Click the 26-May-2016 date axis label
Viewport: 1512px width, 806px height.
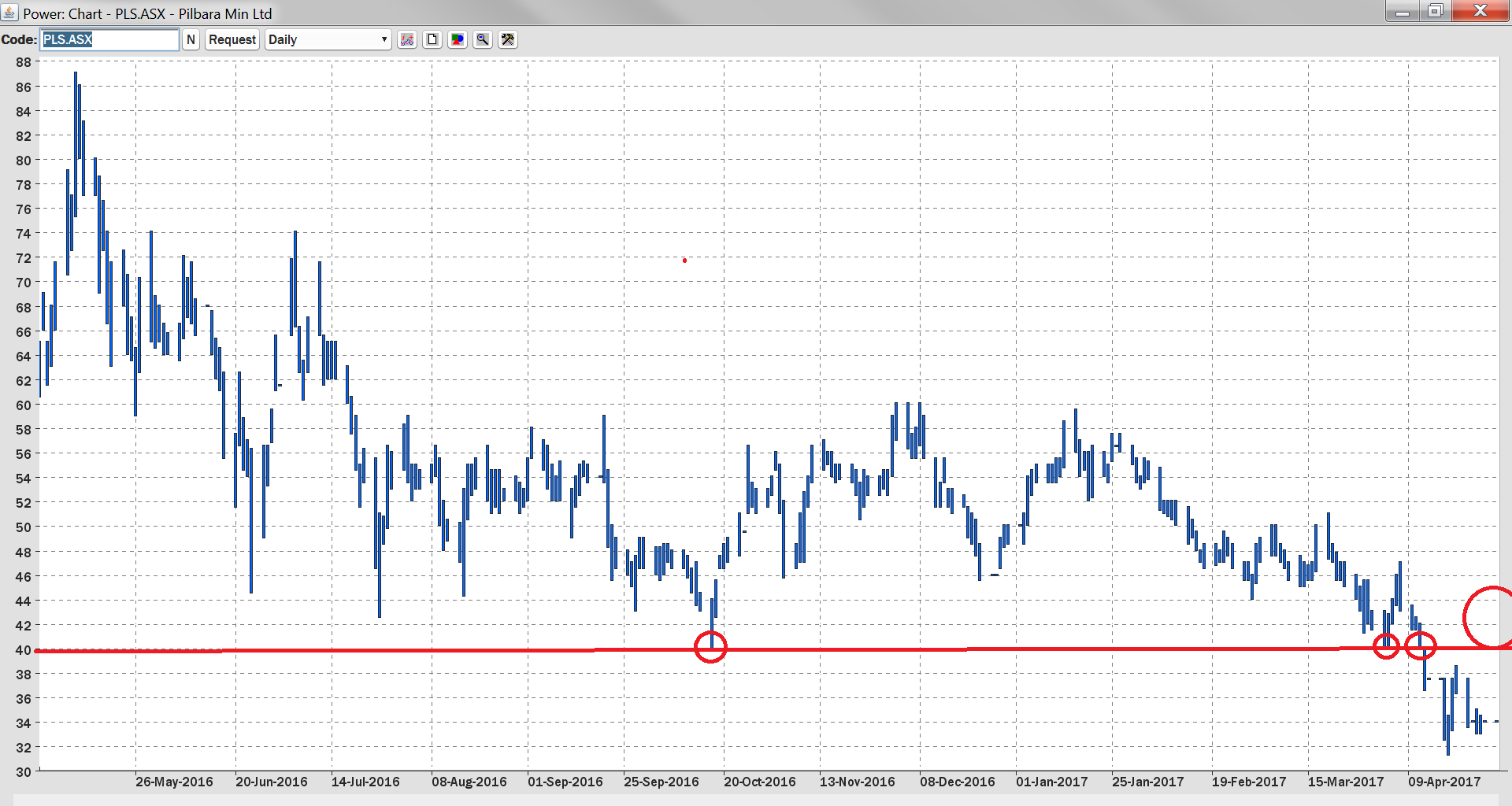coord(174,782)
